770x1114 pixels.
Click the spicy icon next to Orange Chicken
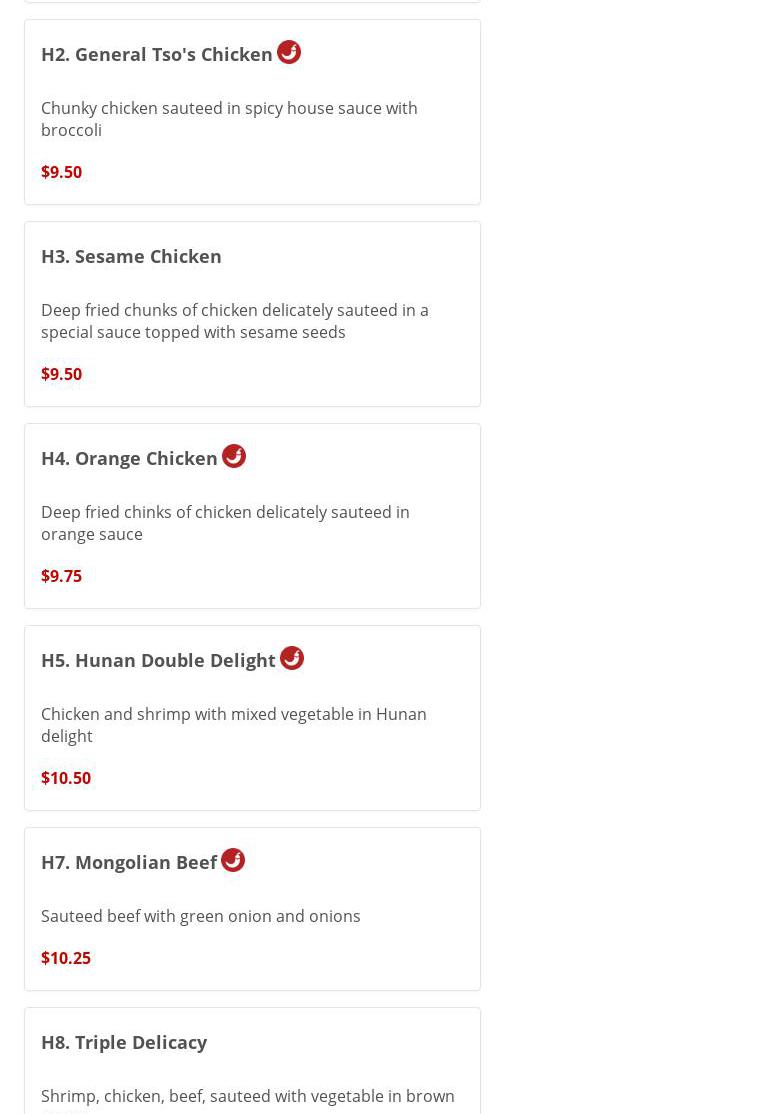point(234,456)
